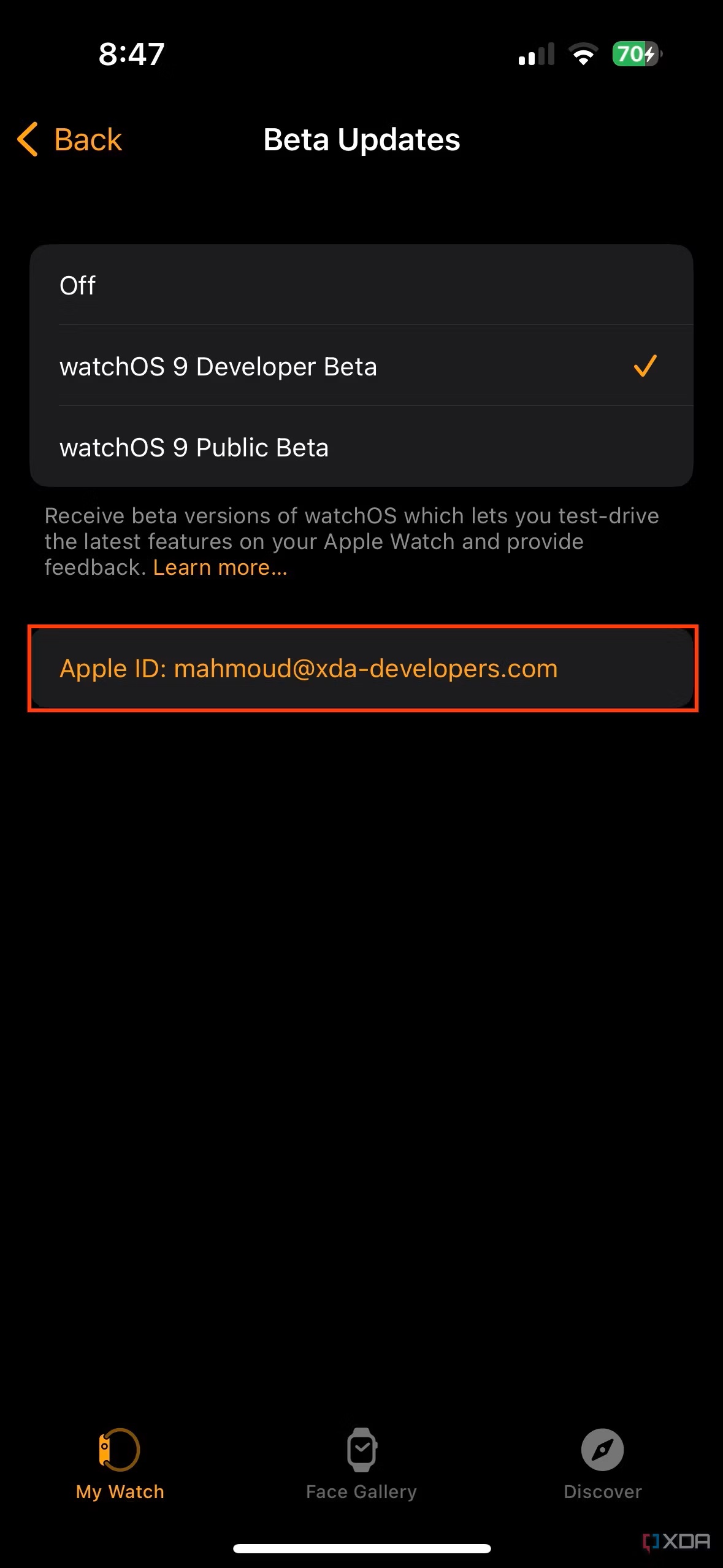Tap the cellular signal bars icon

(537, 54)
